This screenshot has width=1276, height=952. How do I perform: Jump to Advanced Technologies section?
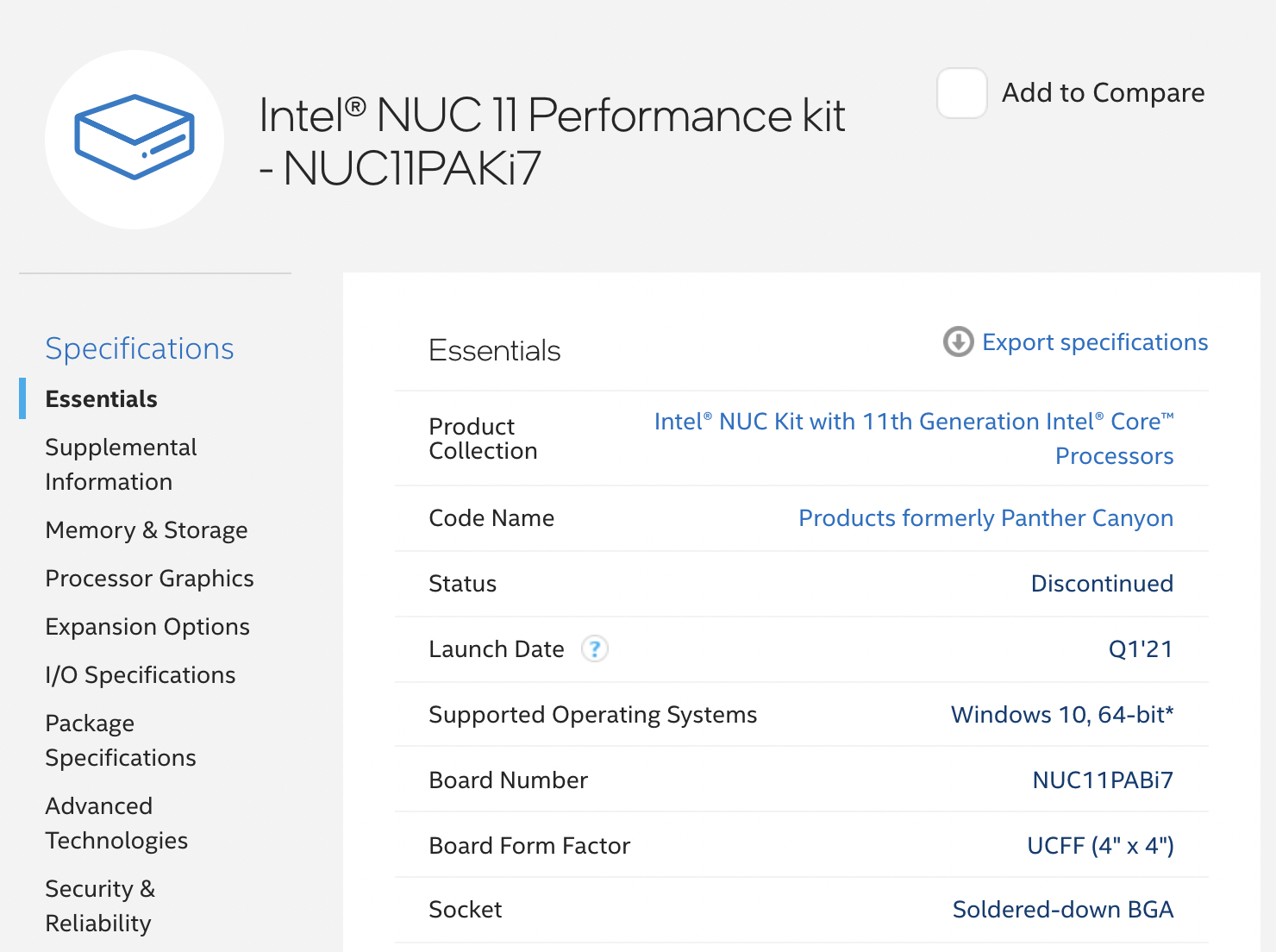116,823
